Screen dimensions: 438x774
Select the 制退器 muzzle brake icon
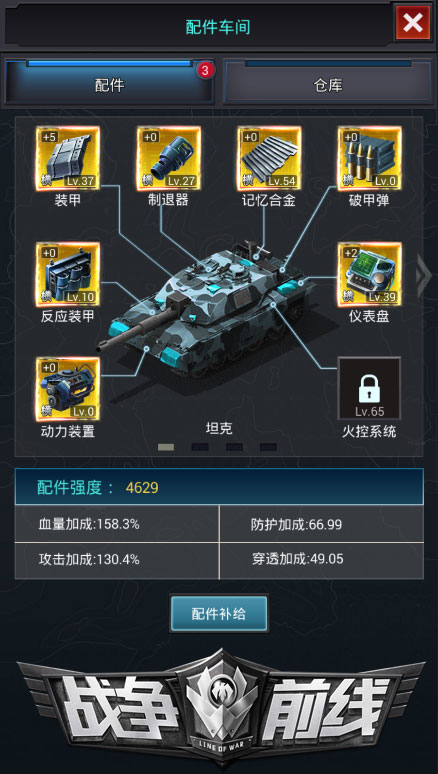point(168,158)
